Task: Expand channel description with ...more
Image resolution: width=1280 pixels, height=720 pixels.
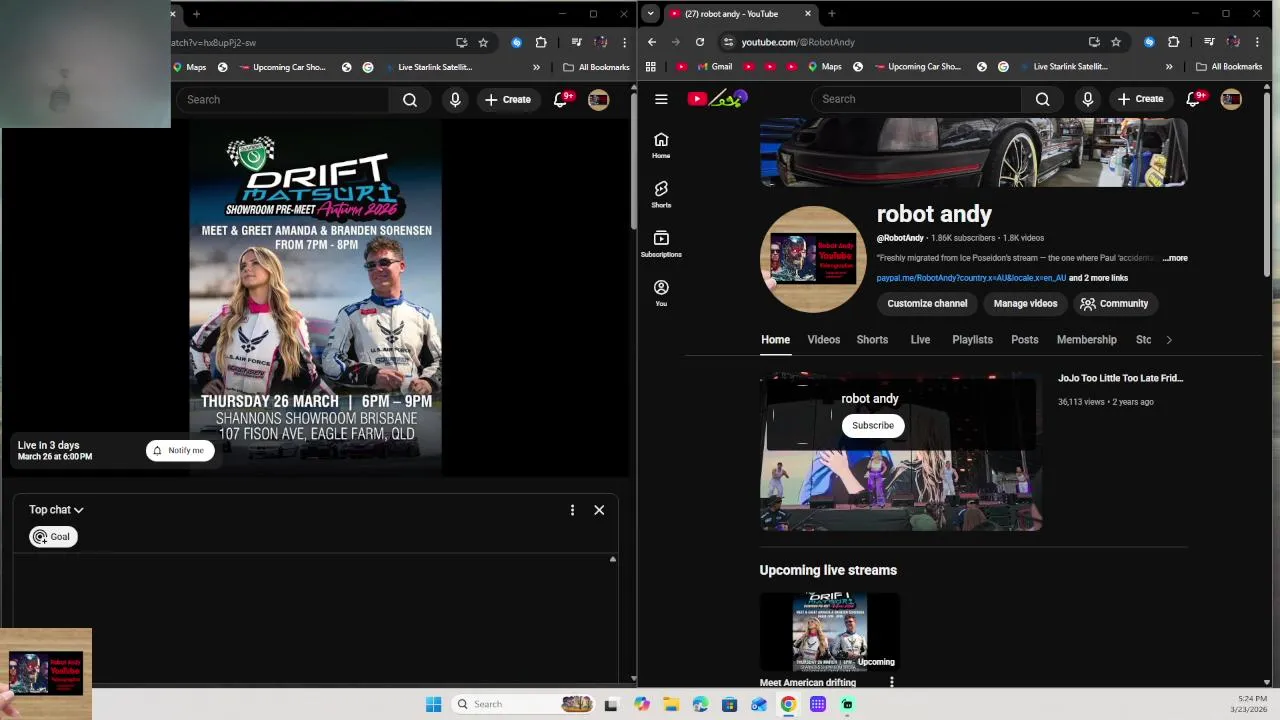Action: point(1175,258)
